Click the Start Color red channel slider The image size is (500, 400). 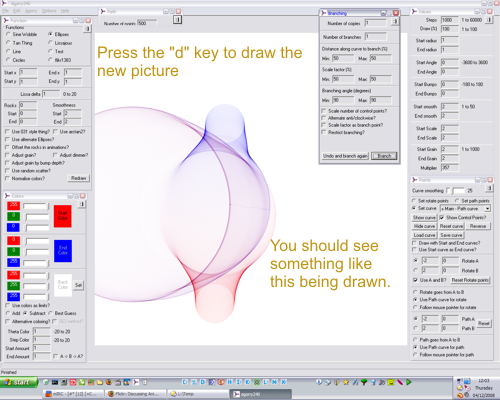[36, 206]
